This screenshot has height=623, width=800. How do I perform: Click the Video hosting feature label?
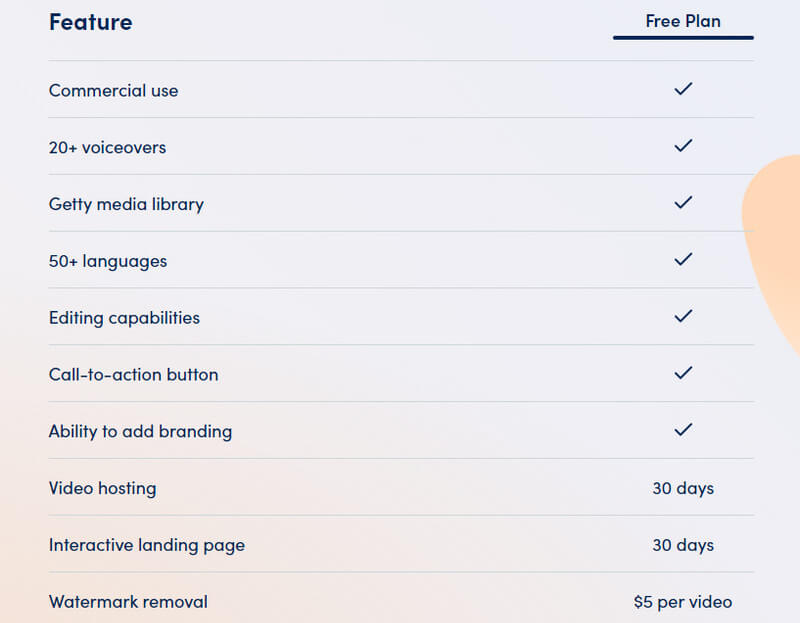point(102,489)
